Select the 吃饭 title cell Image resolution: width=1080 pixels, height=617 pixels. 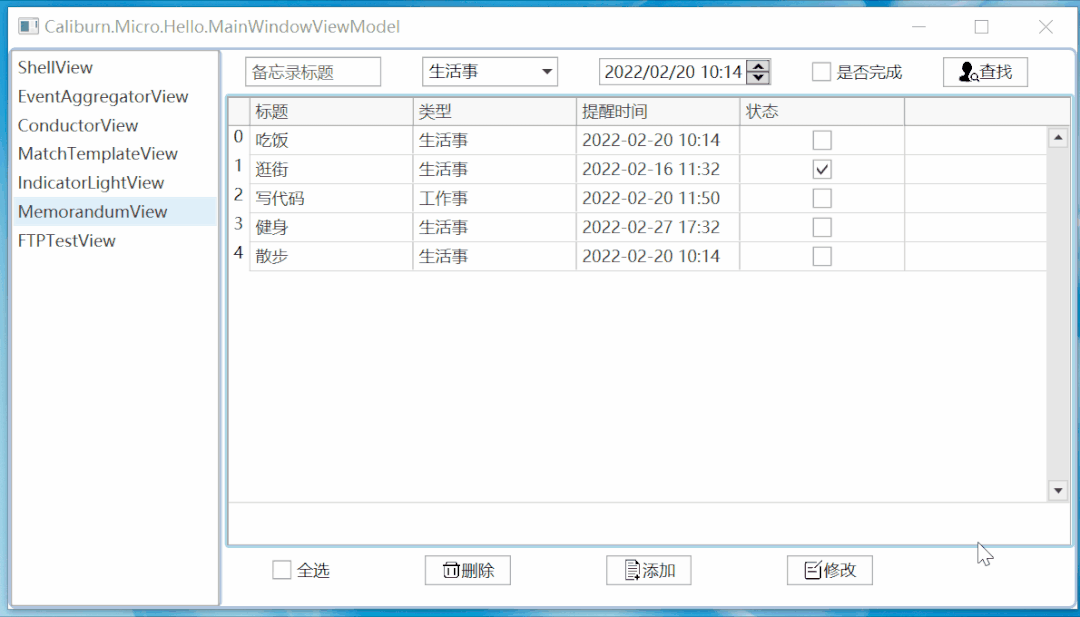331,140
